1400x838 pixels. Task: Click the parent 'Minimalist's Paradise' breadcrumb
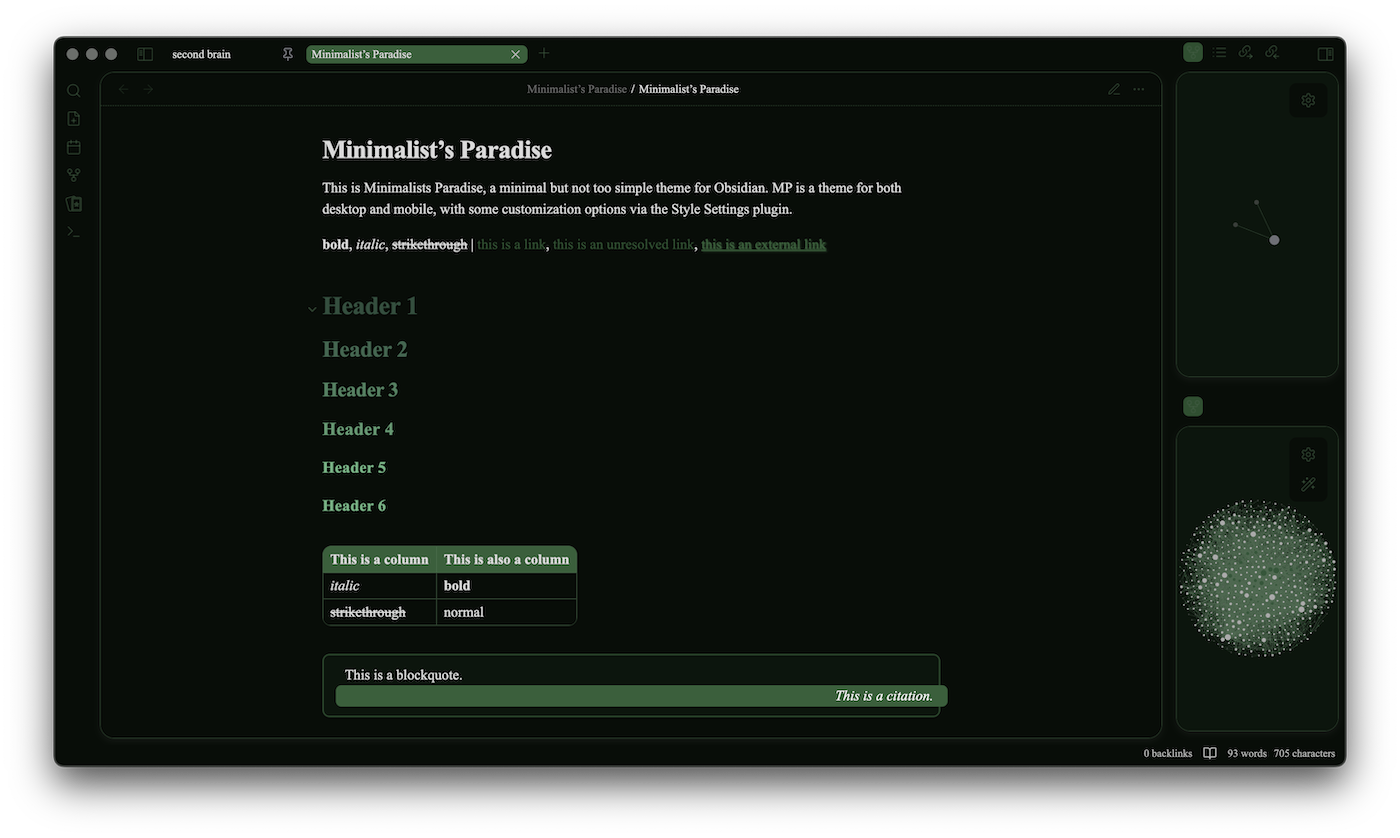coord(577,89)
